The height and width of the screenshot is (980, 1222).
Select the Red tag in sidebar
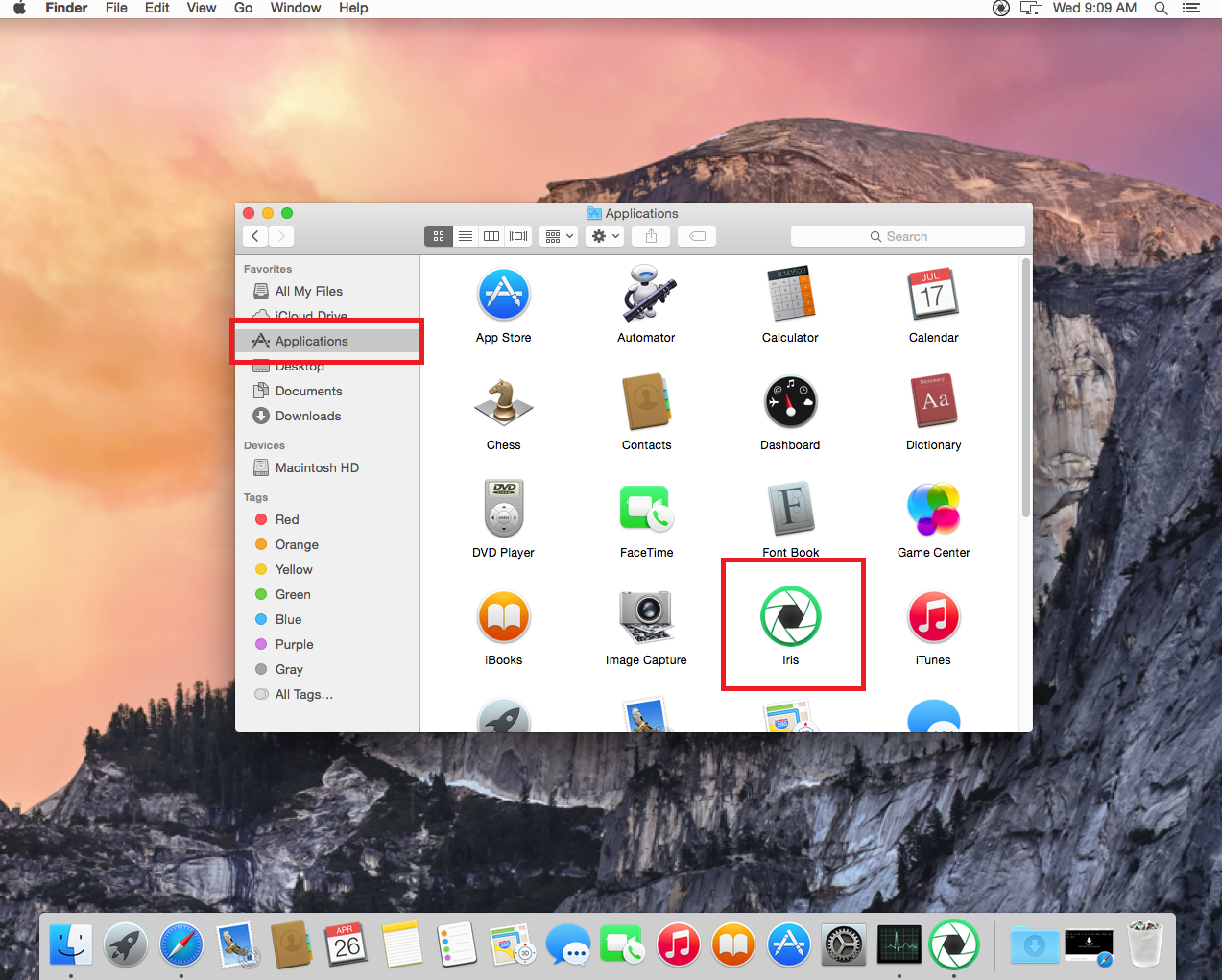click(x=327, y=519)
